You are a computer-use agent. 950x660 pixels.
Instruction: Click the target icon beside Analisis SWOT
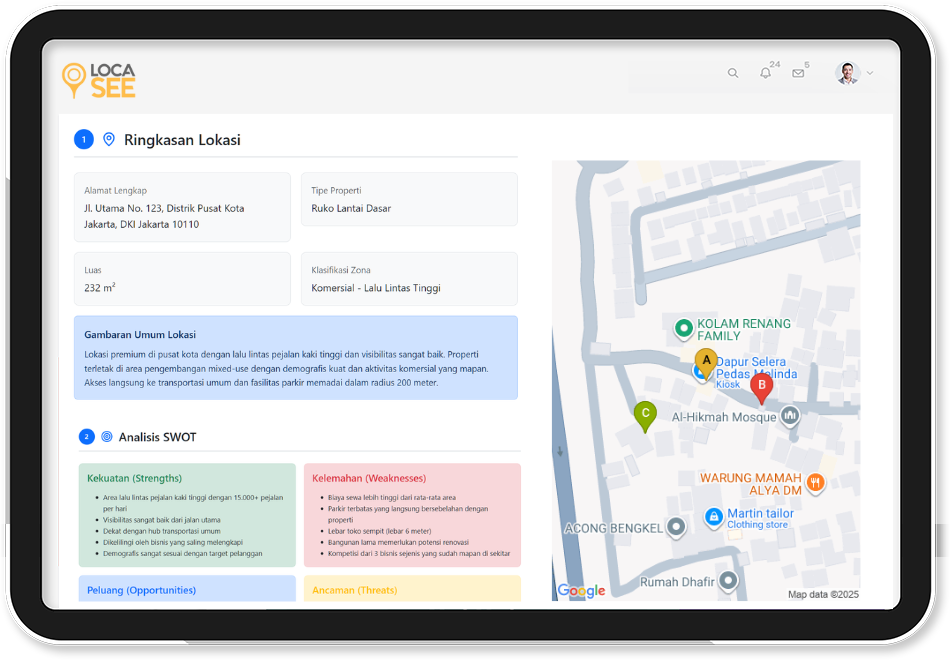coord(107,436)
